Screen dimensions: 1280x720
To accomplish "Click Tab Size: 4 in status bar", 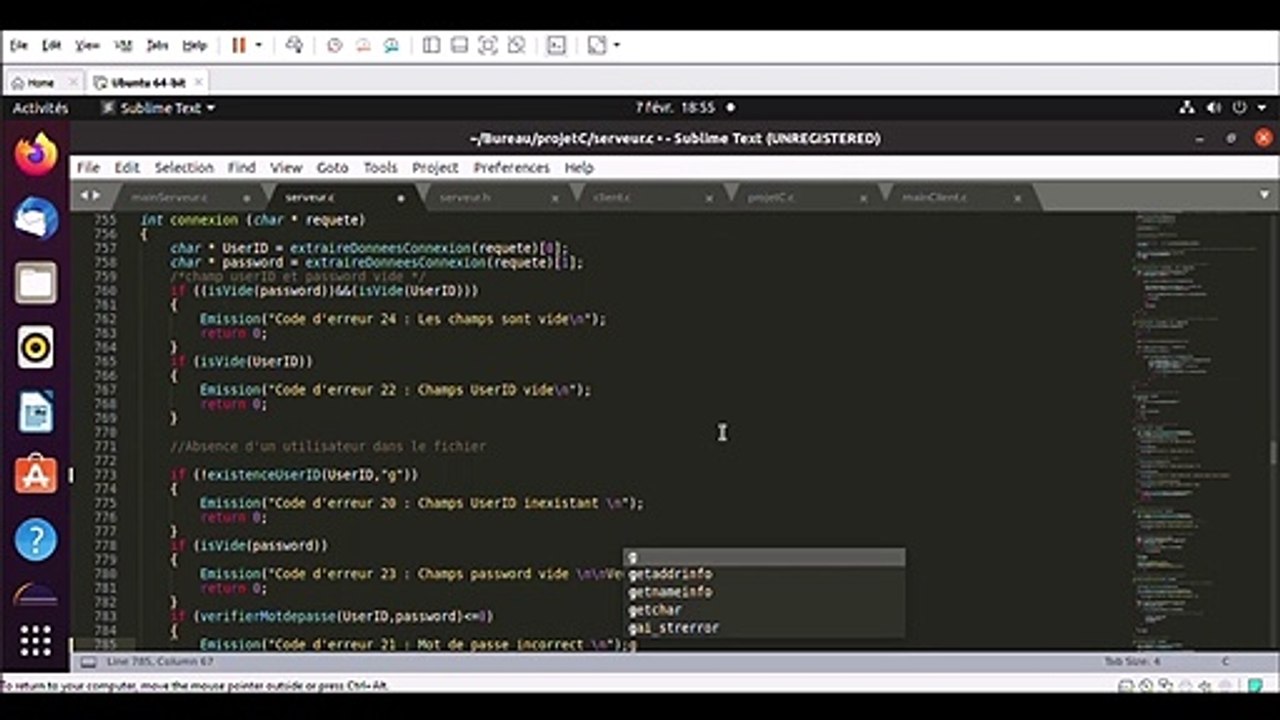I will coord(1132,662).
